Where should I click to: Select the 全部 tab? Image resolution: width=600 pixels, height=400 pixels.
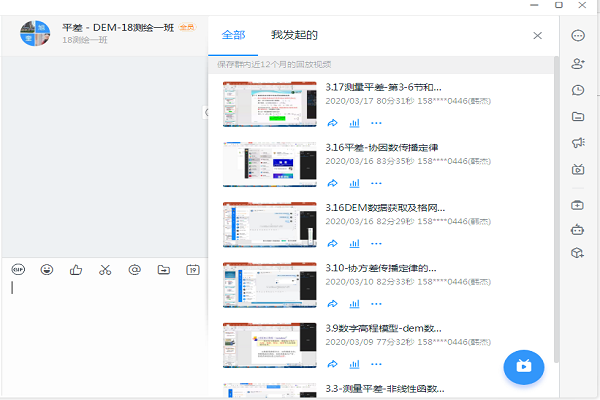tap(233, 35)
